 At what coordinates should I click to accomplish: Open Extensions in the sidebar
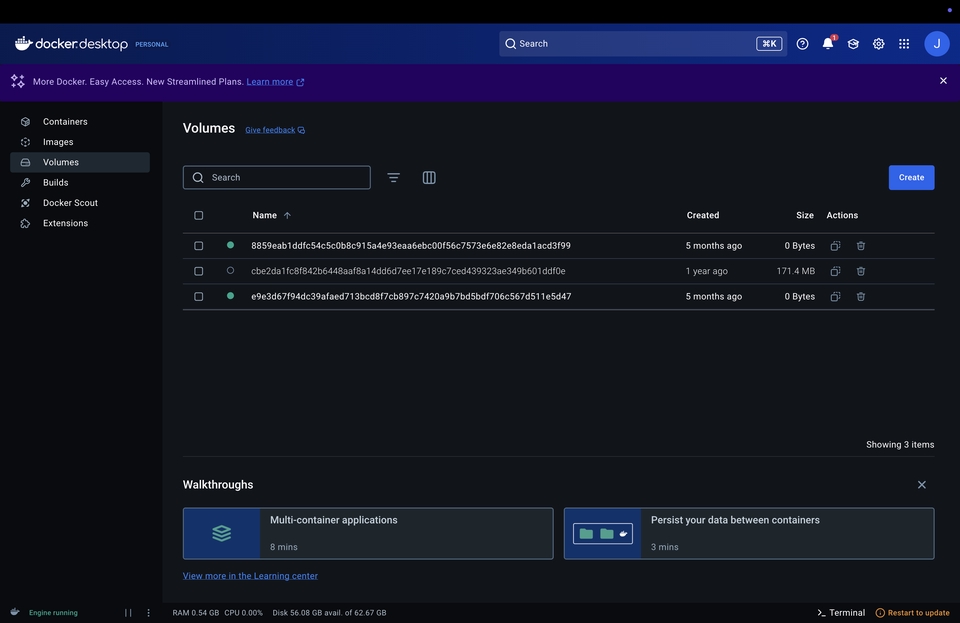pos(80,223)
